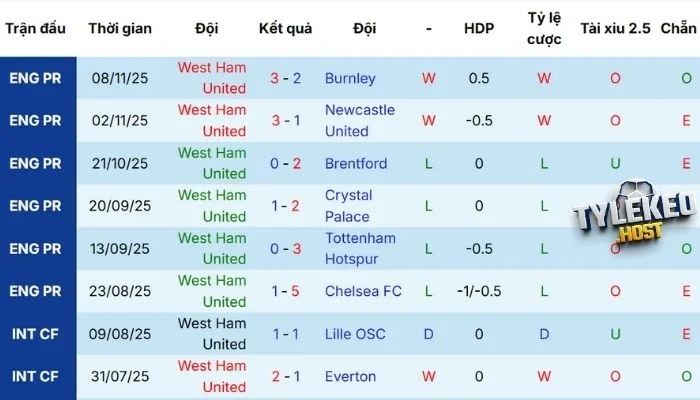This screenshot has width=700, height=400.
Task: Open Chelsea FC team link
Action: click(363, 291)
